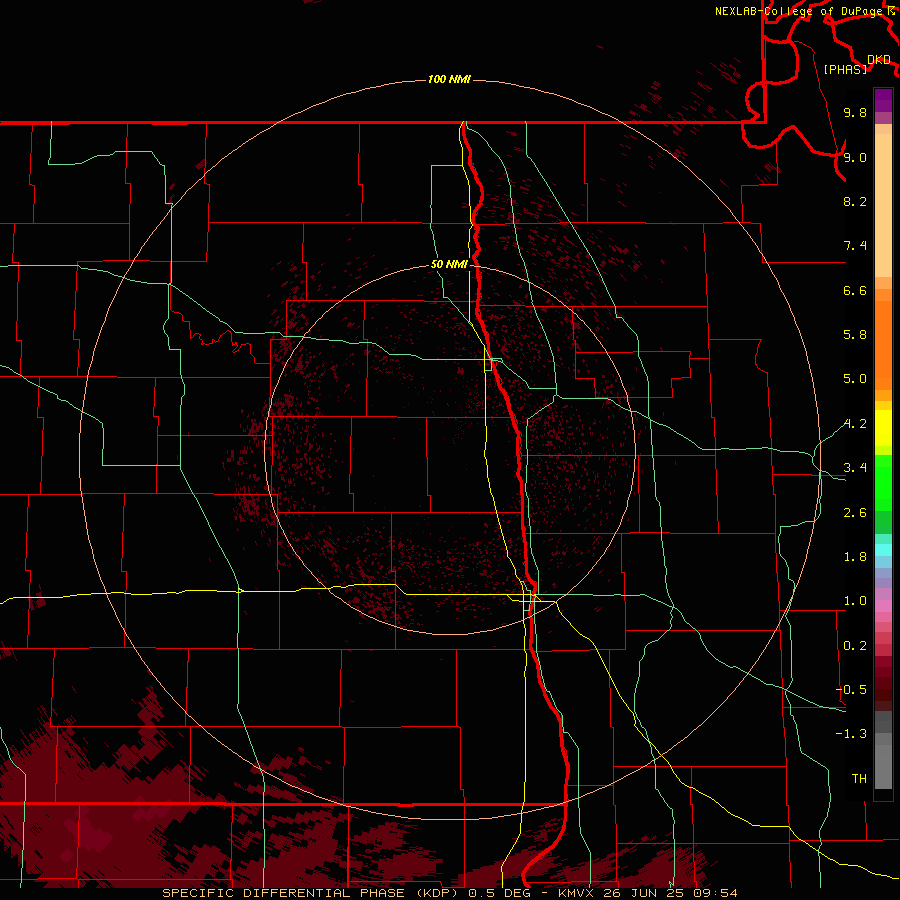Pick the cyan segment of the color bar
The width and height of the screenshot is (900, 900).
coord(883,550)
